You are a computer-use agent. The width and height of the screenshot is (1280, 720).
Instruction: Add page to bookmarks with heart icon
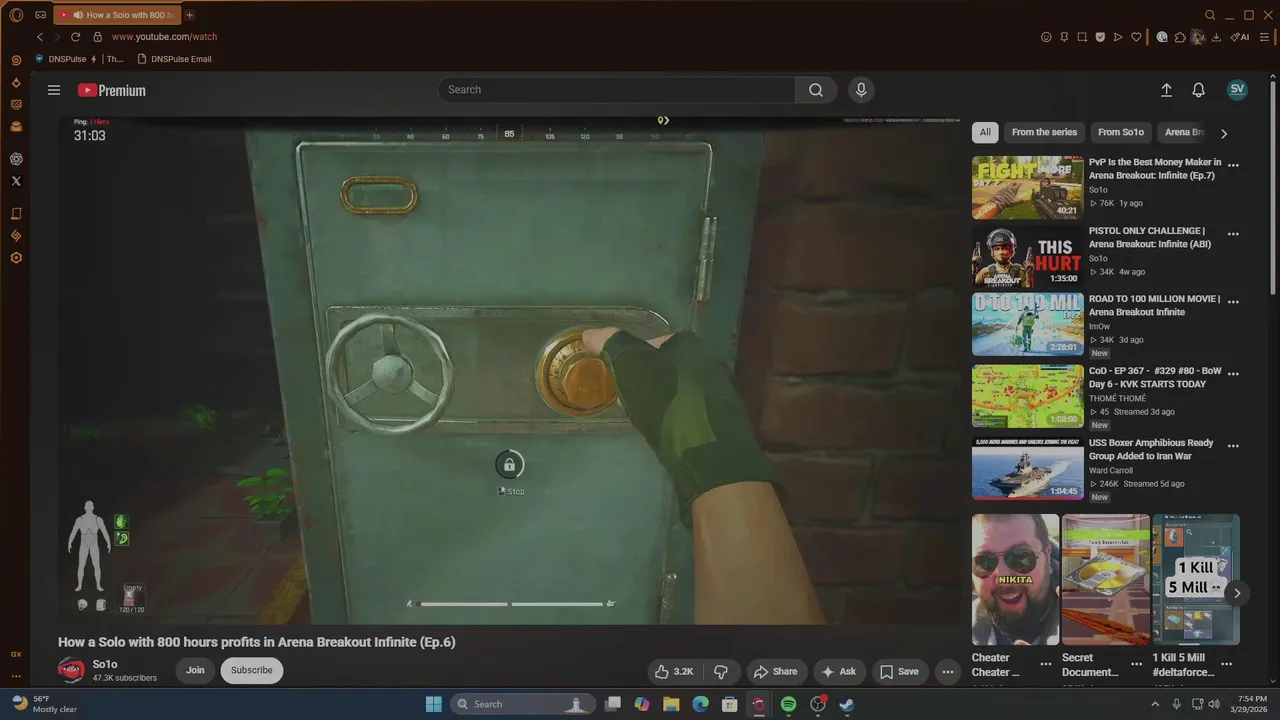[x=1136, y=37]
